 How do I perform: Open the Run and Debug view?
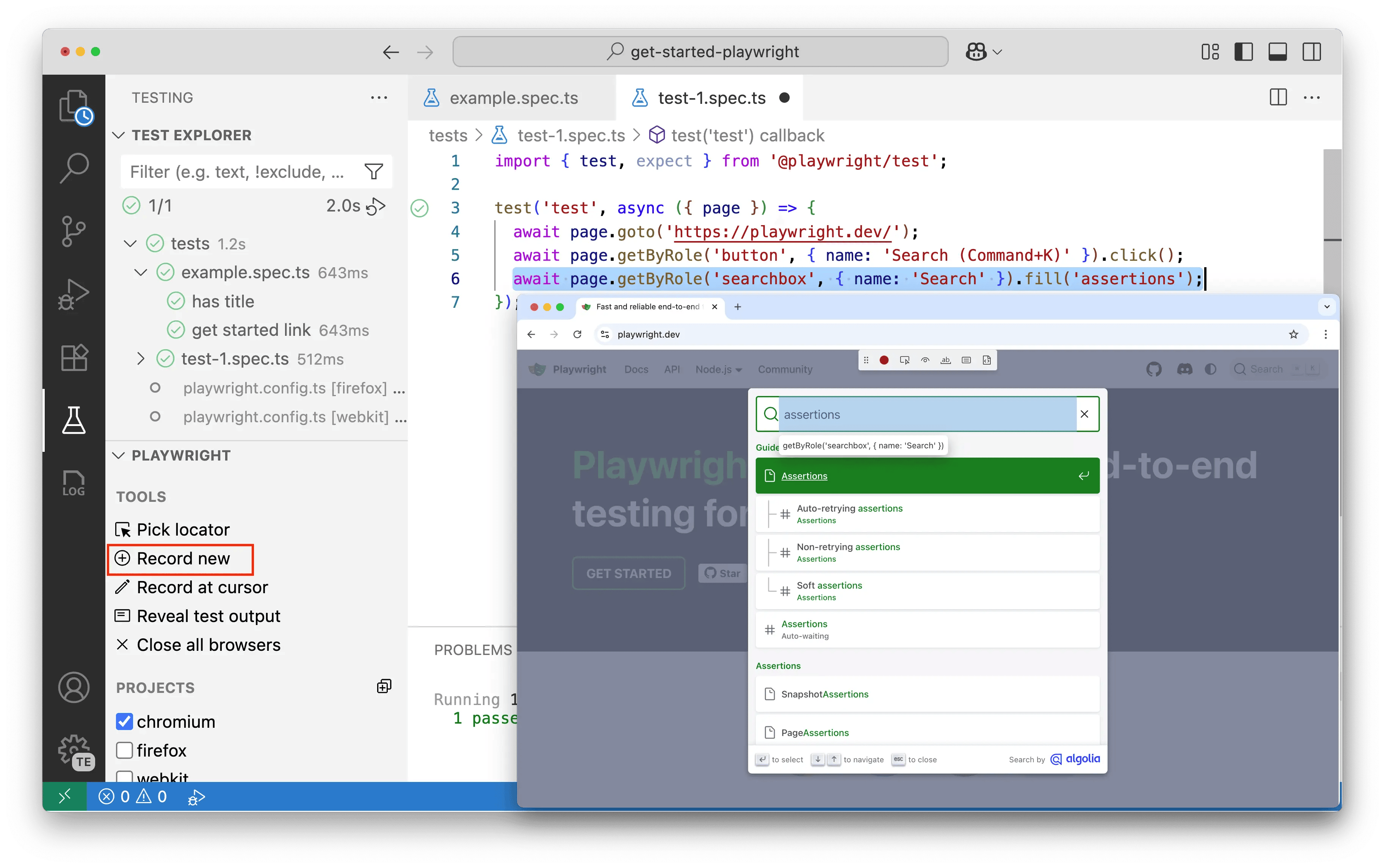pos(74,294)
